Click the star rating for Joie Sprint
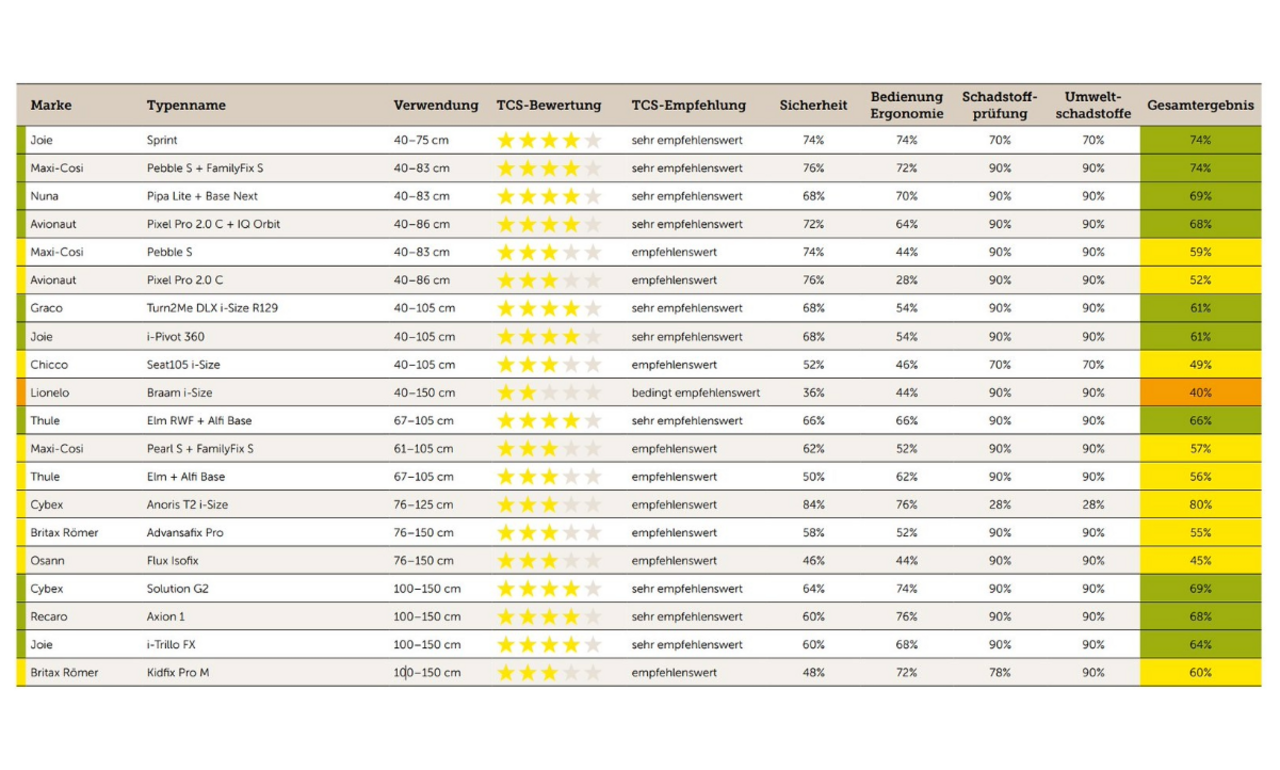Viewport: 1280px width, 770px height. pyautogui.click(x=549, y=141)
